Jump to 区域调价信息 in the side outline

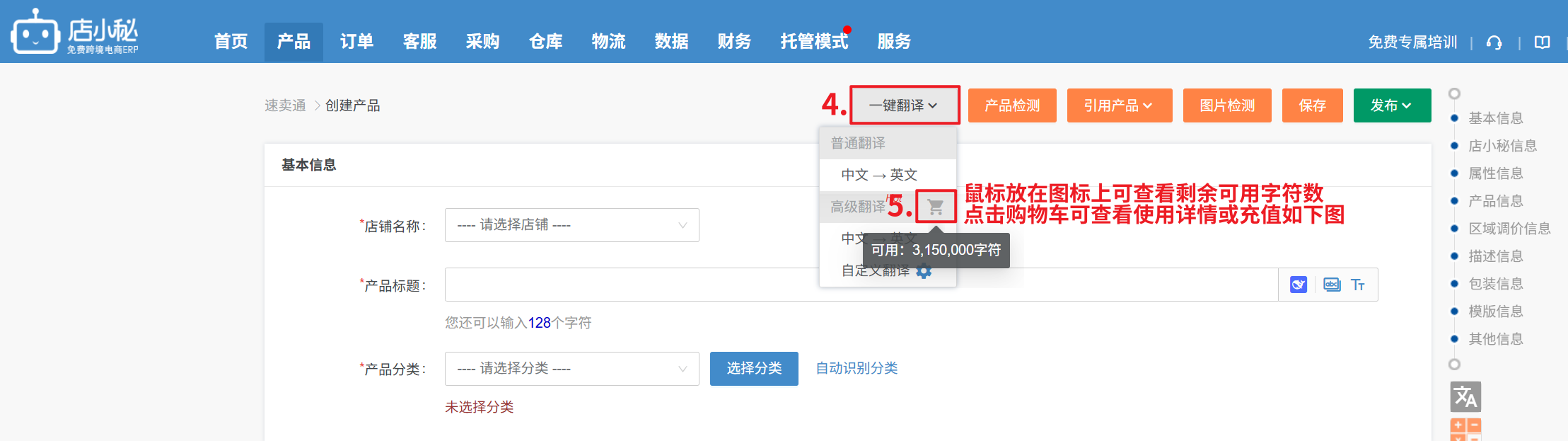click(1509, 229)
